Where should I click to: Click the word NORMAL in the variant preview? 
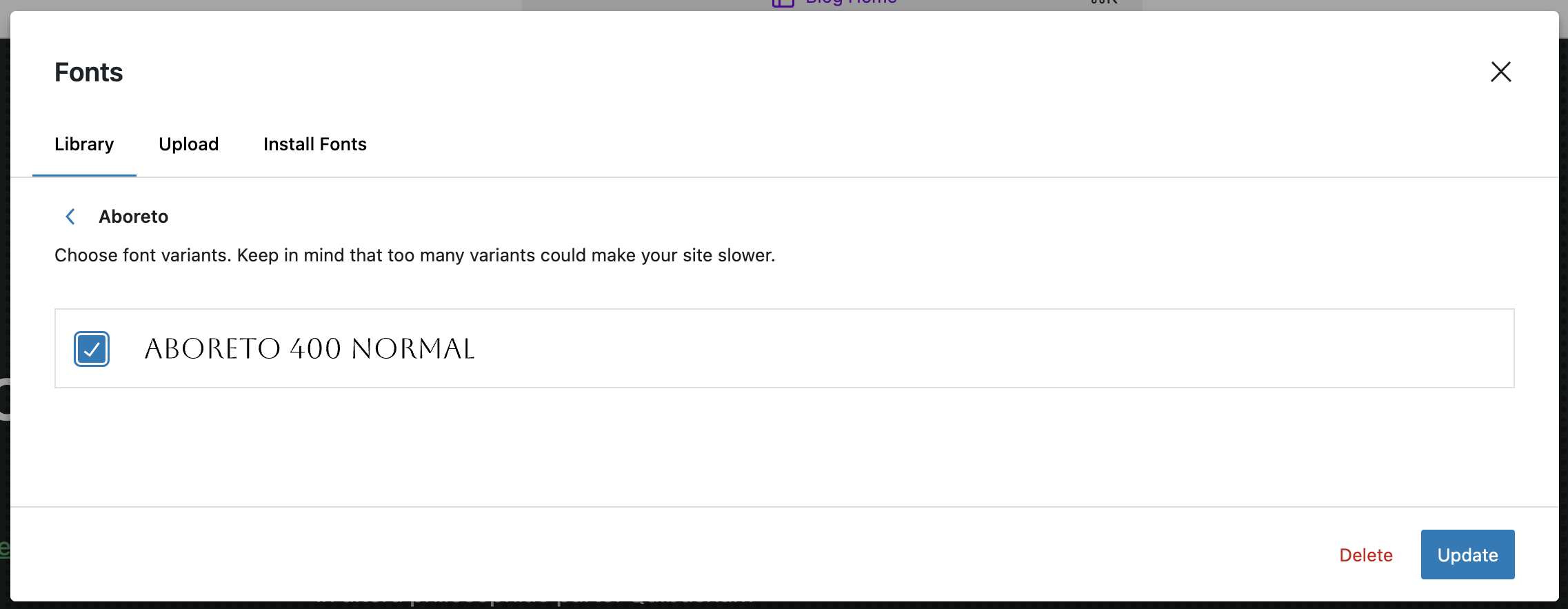click(x=413, y=349)
